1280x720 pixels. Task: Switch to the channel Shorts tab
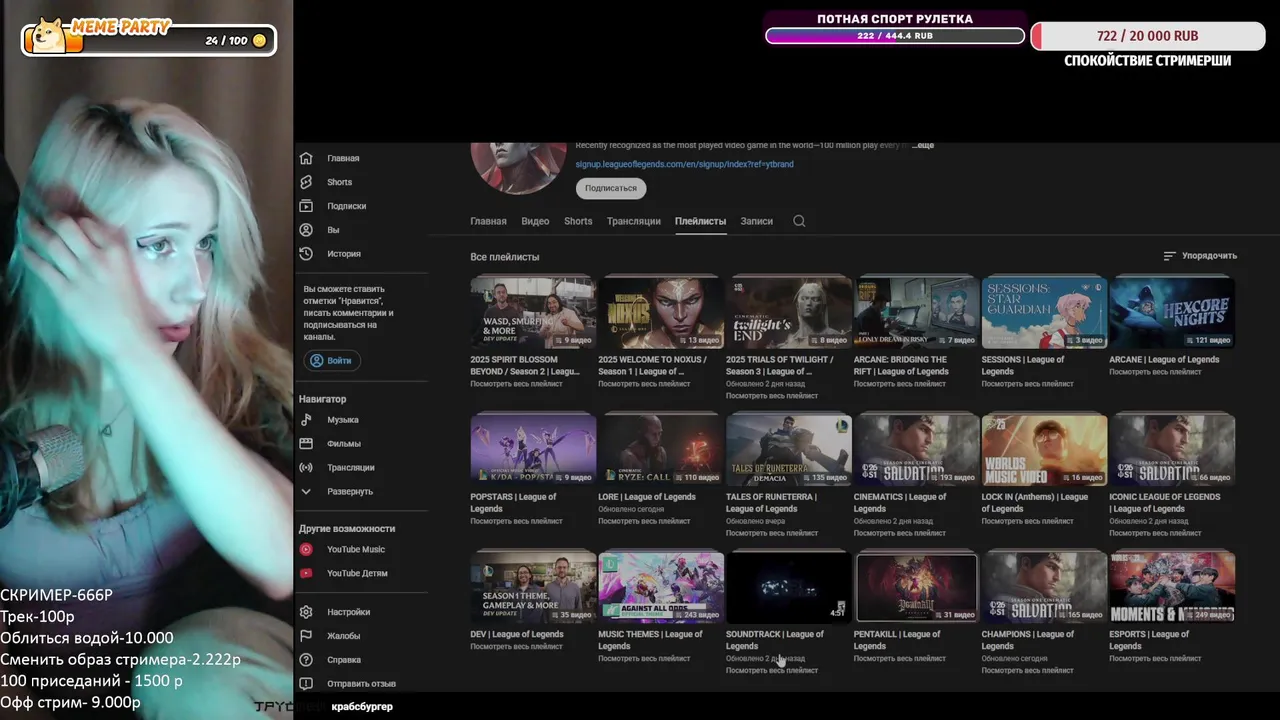(578, 221)
